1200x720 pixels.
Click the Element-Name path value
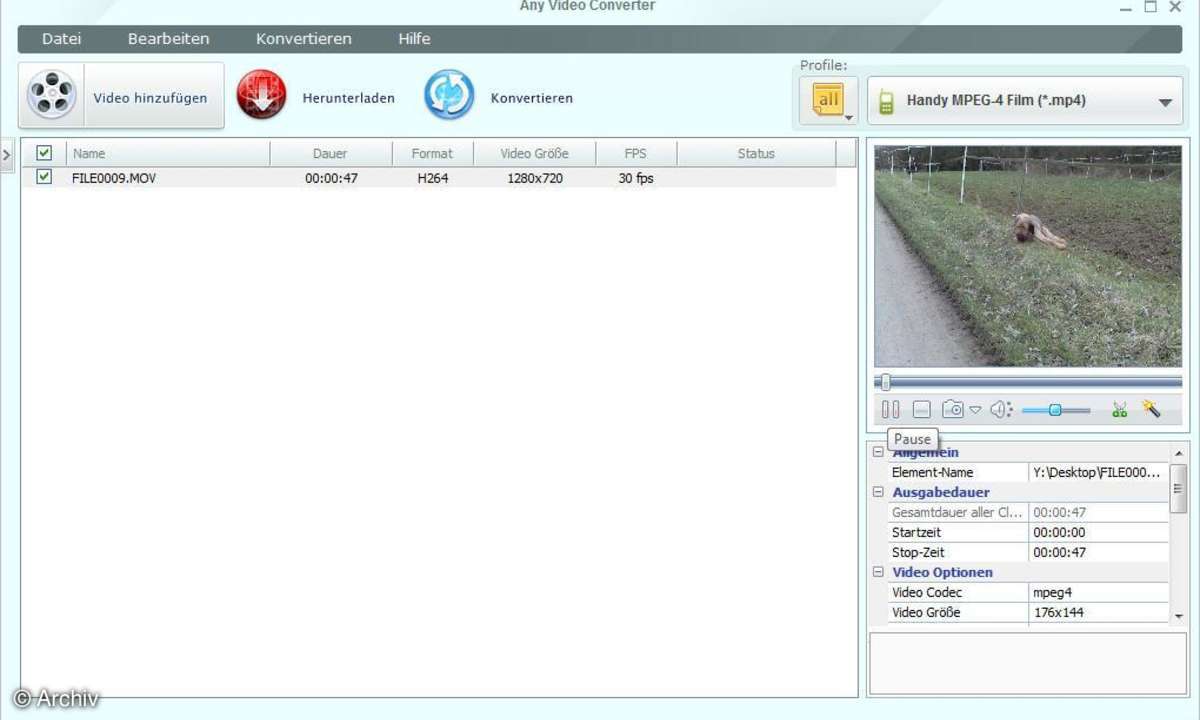(1098, 472)
